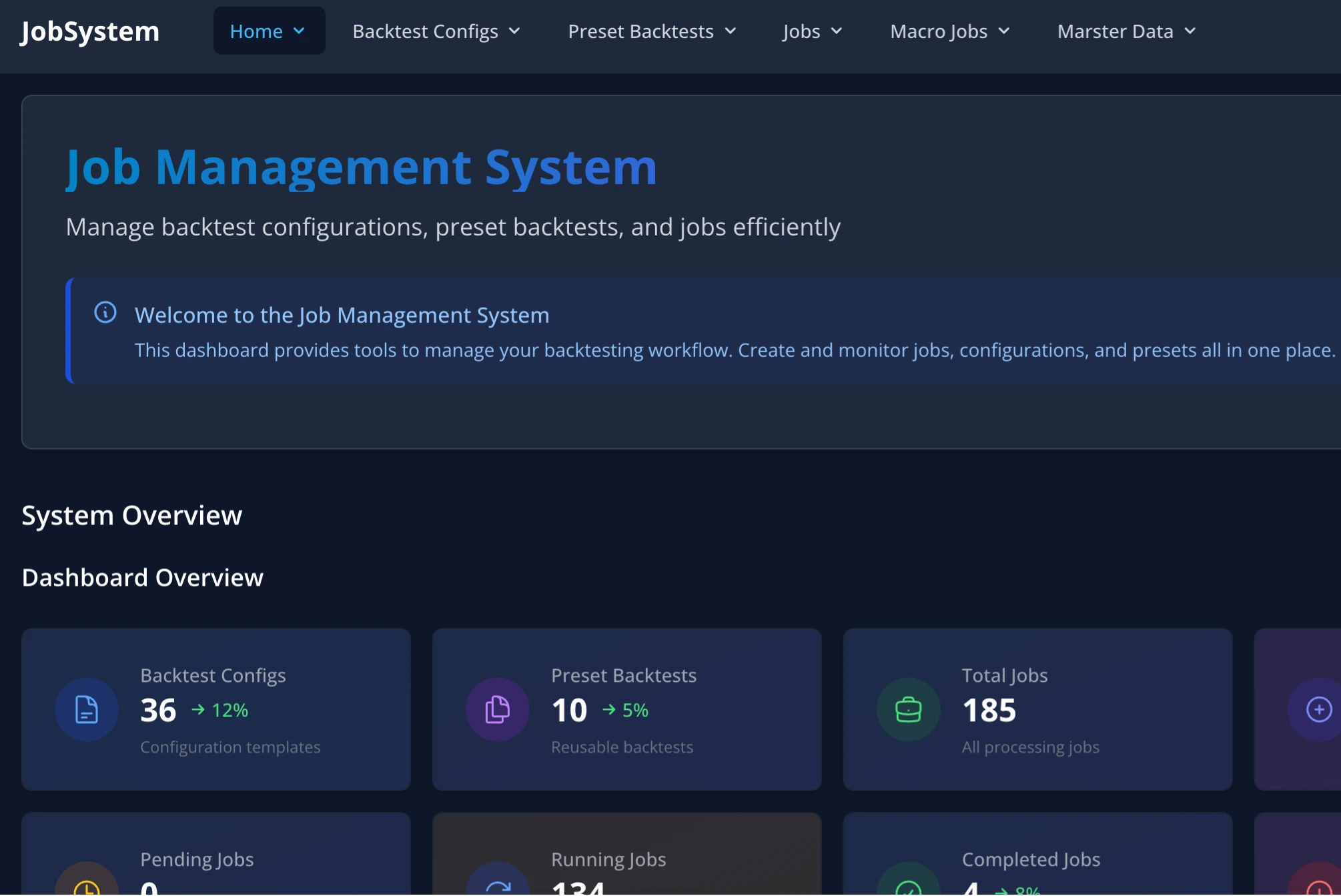Screen dimensions: 1341x896
Task: Expand the Jobs dropdown chevron
Action: point(837,31)
